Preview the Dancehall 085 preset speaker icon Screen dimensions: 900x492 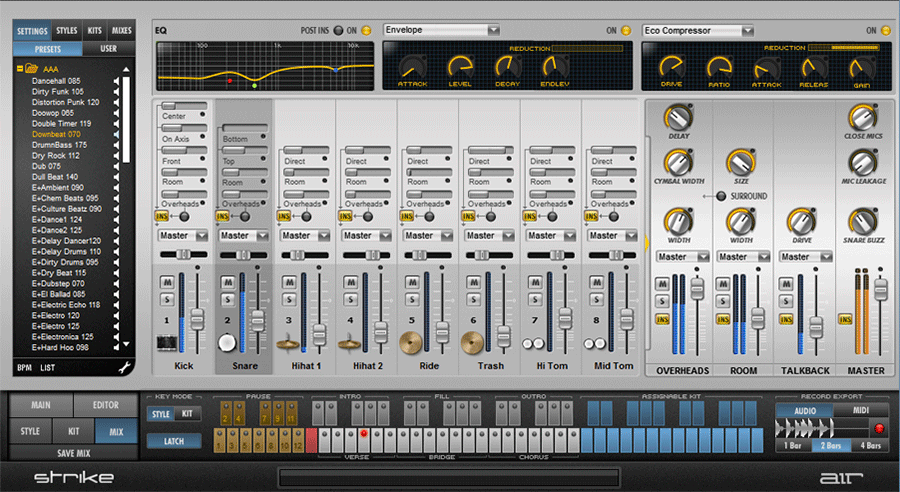pos(115,81)
